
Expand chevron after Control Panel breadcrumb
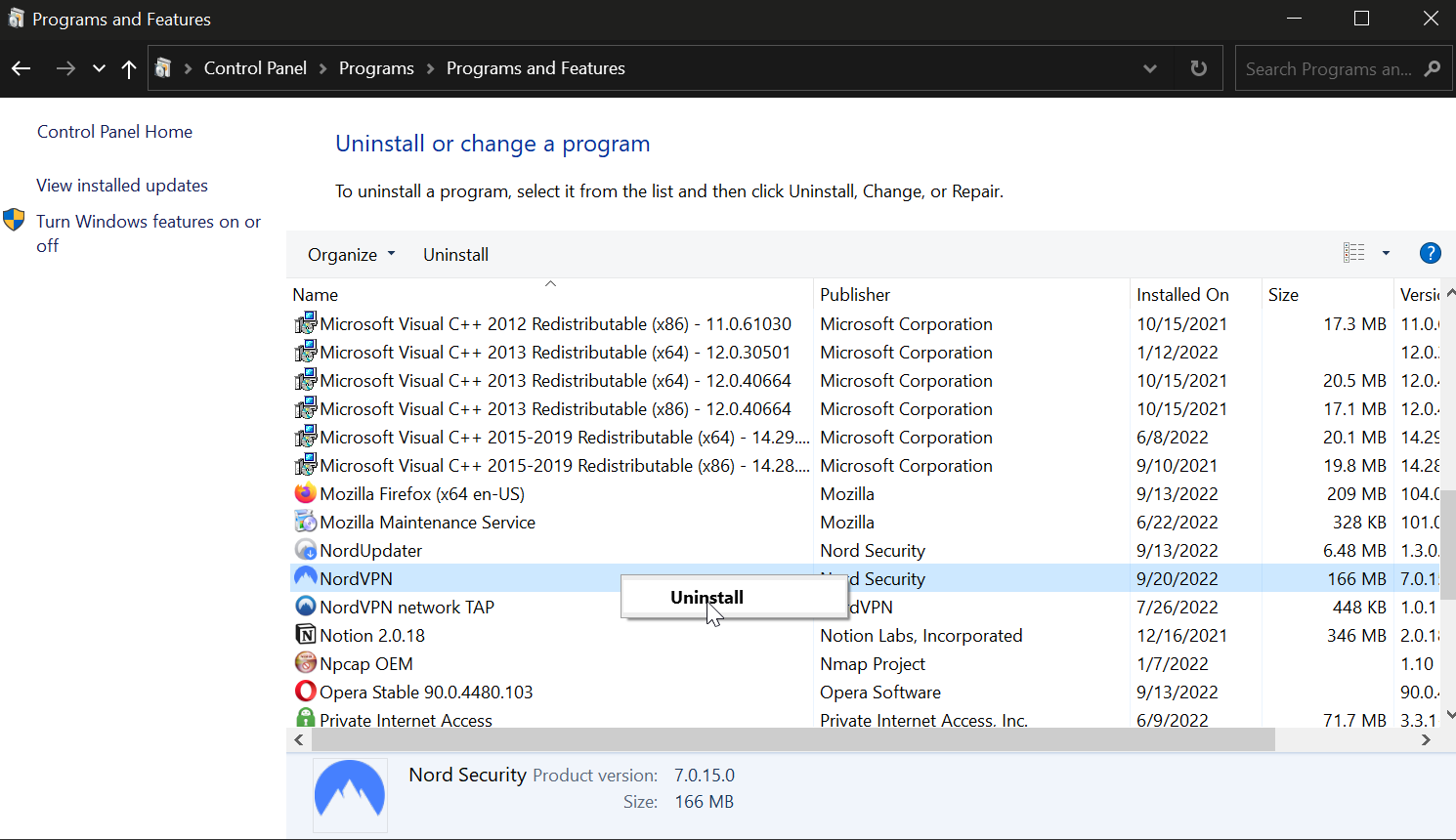pyautogui.click(x=323, y=68)
